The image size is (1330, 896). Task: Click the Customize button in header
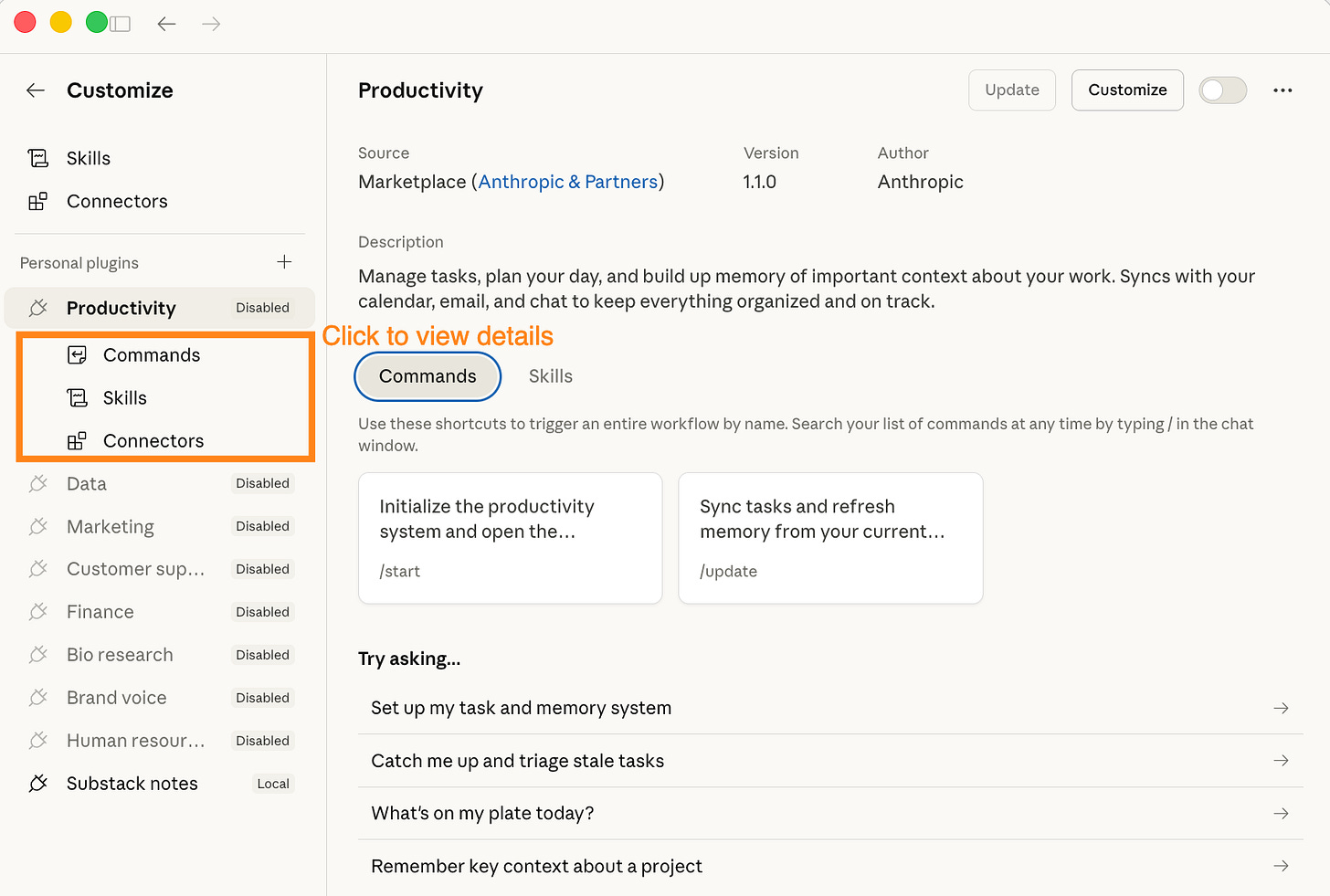pos(1127,90)
